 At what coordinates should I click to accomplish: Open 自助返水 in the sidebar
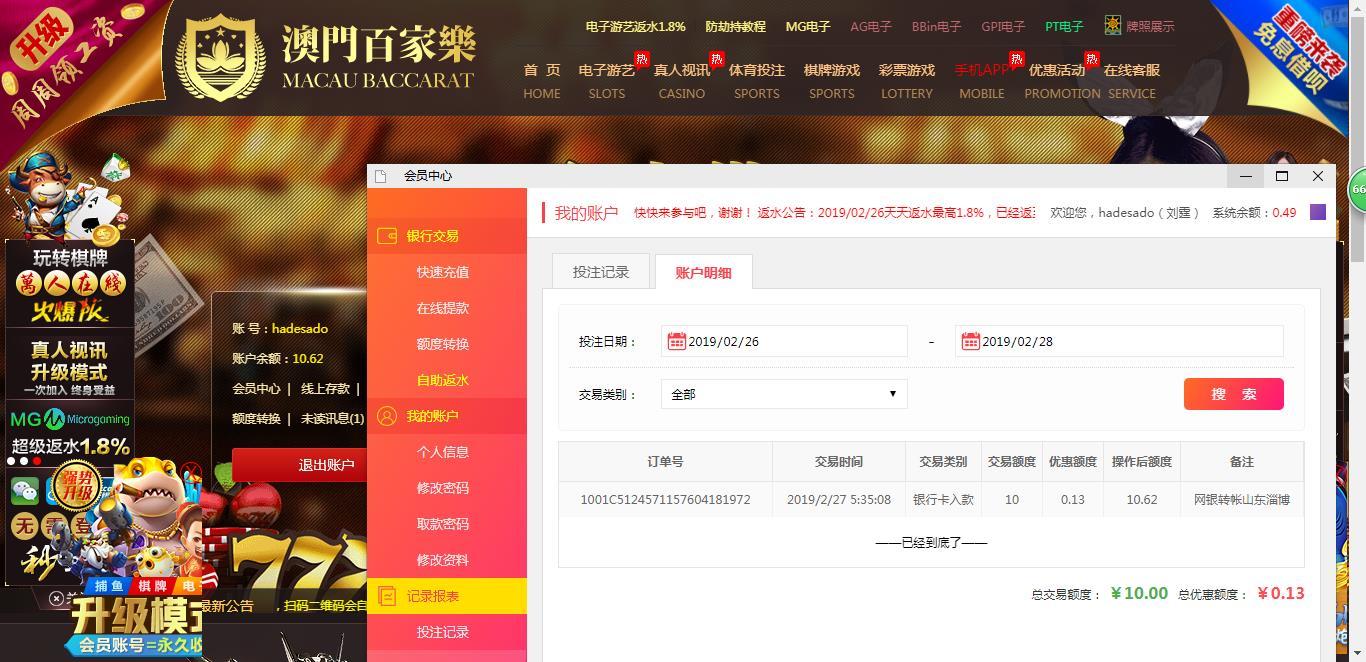click(443, 380)
